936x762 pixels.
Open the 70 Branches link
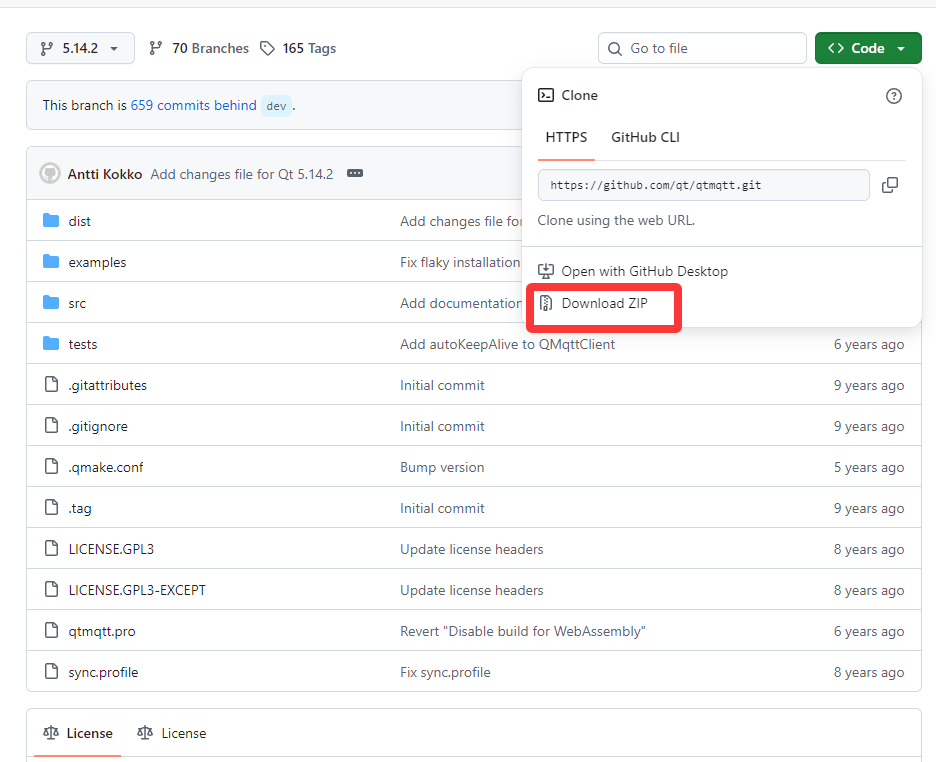coord(210,48)
